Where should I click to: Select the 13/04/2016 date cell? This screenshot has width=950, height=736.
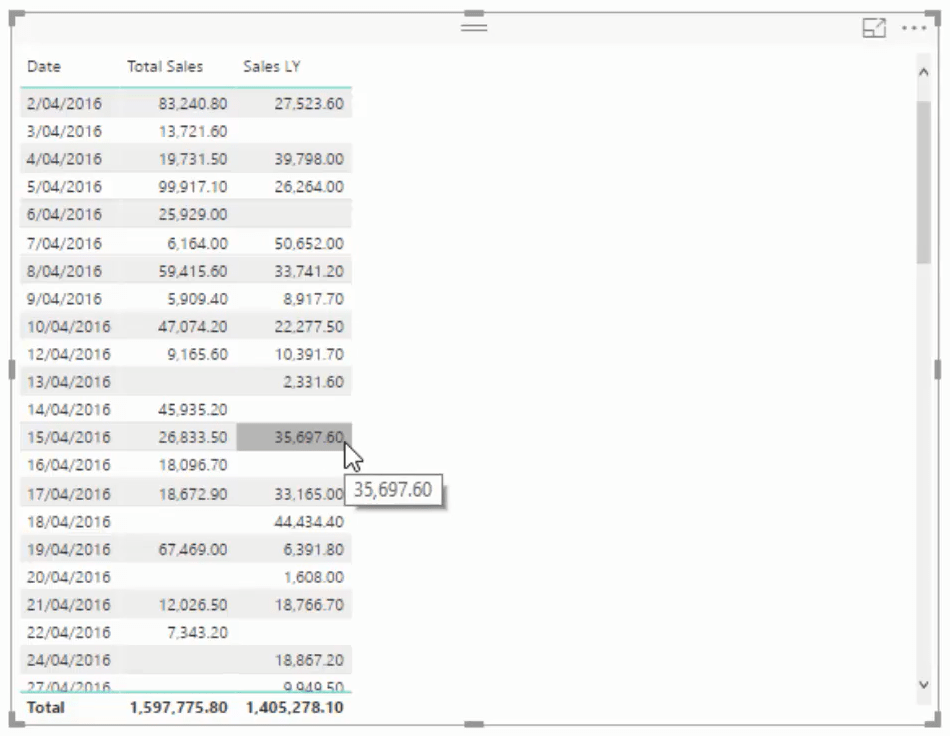tap(68, 382)
